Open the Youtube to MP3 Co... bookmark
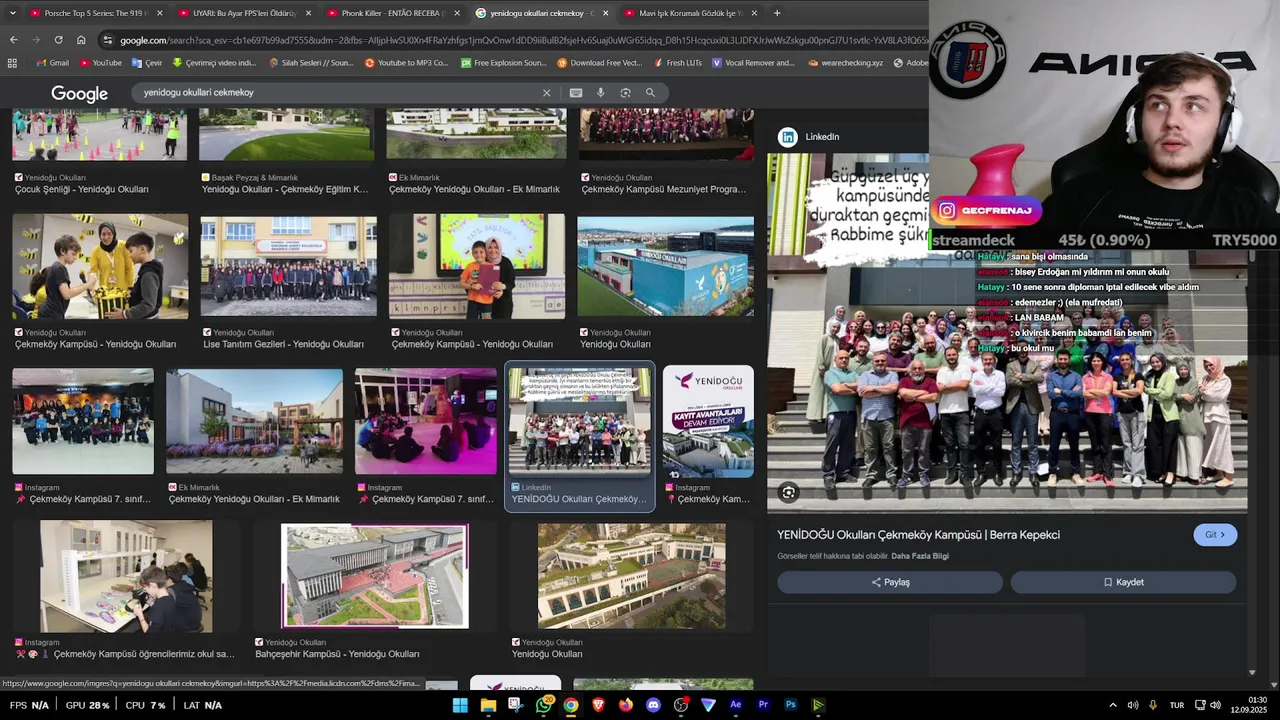The height and width of the screenshot is (720, 1280). pos(407,63)
